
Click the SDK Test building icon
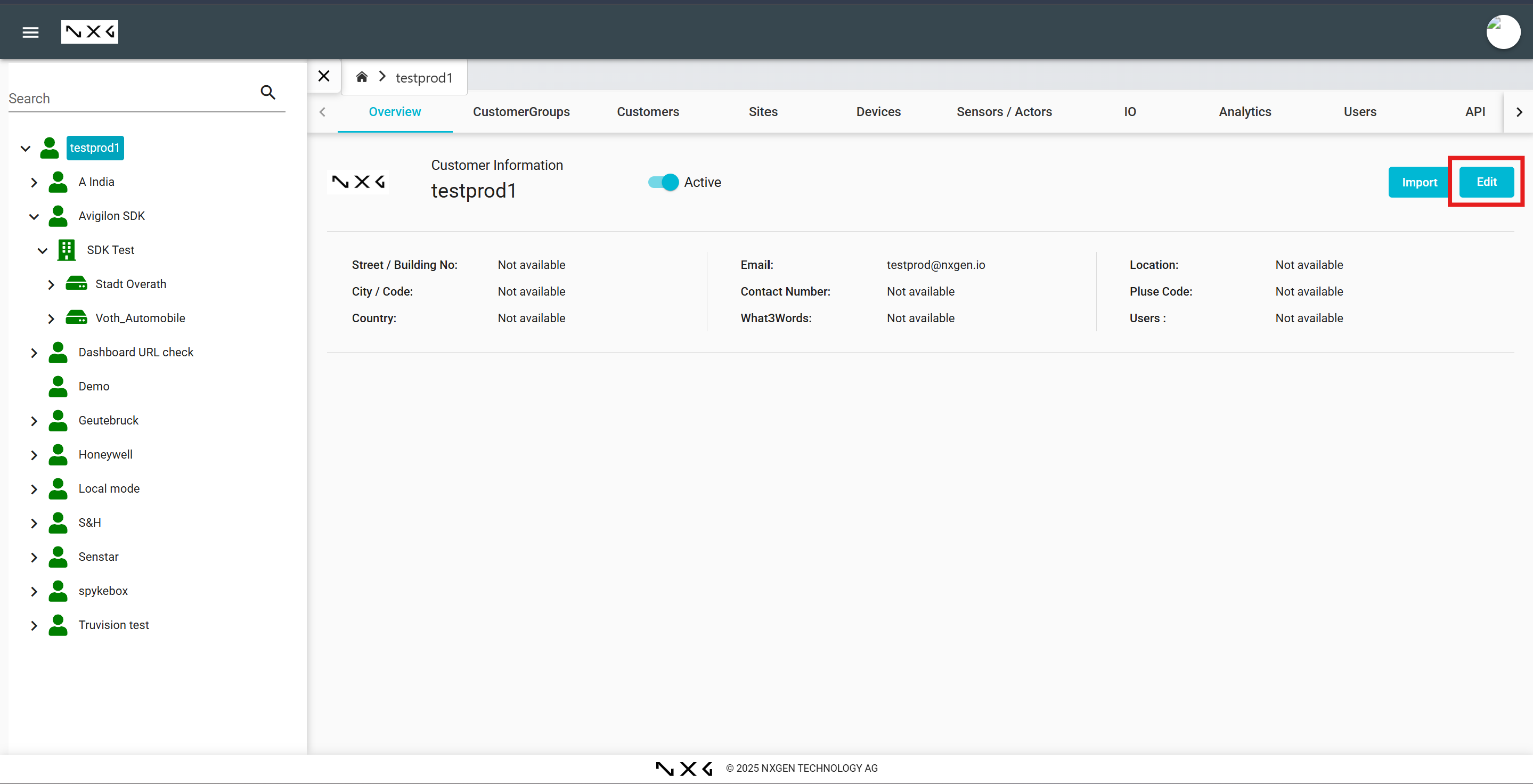click(x=66, y=250)
